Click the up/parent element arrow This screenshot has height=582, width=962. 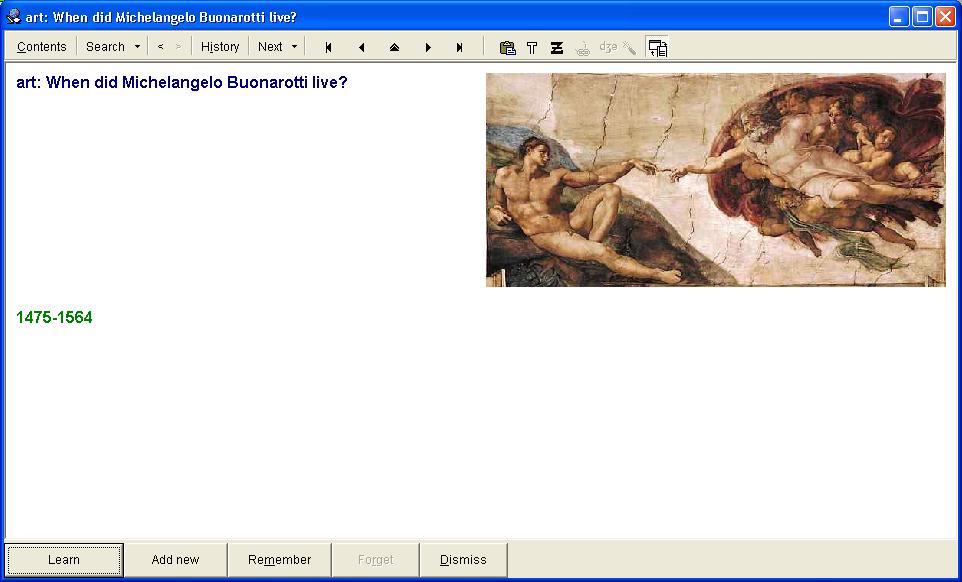(394, 47)
